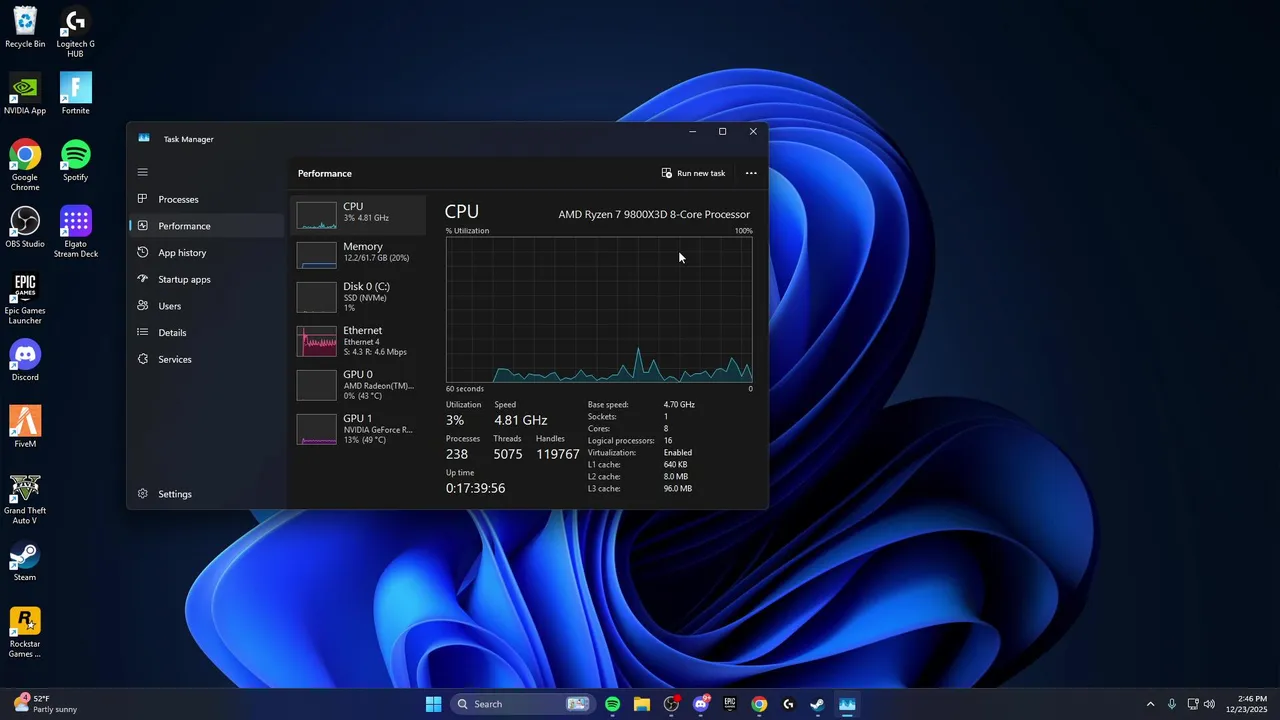Select the Ethernet performance item
The width and height of the screenshot is (1280, 720).
tap(358, 341)
